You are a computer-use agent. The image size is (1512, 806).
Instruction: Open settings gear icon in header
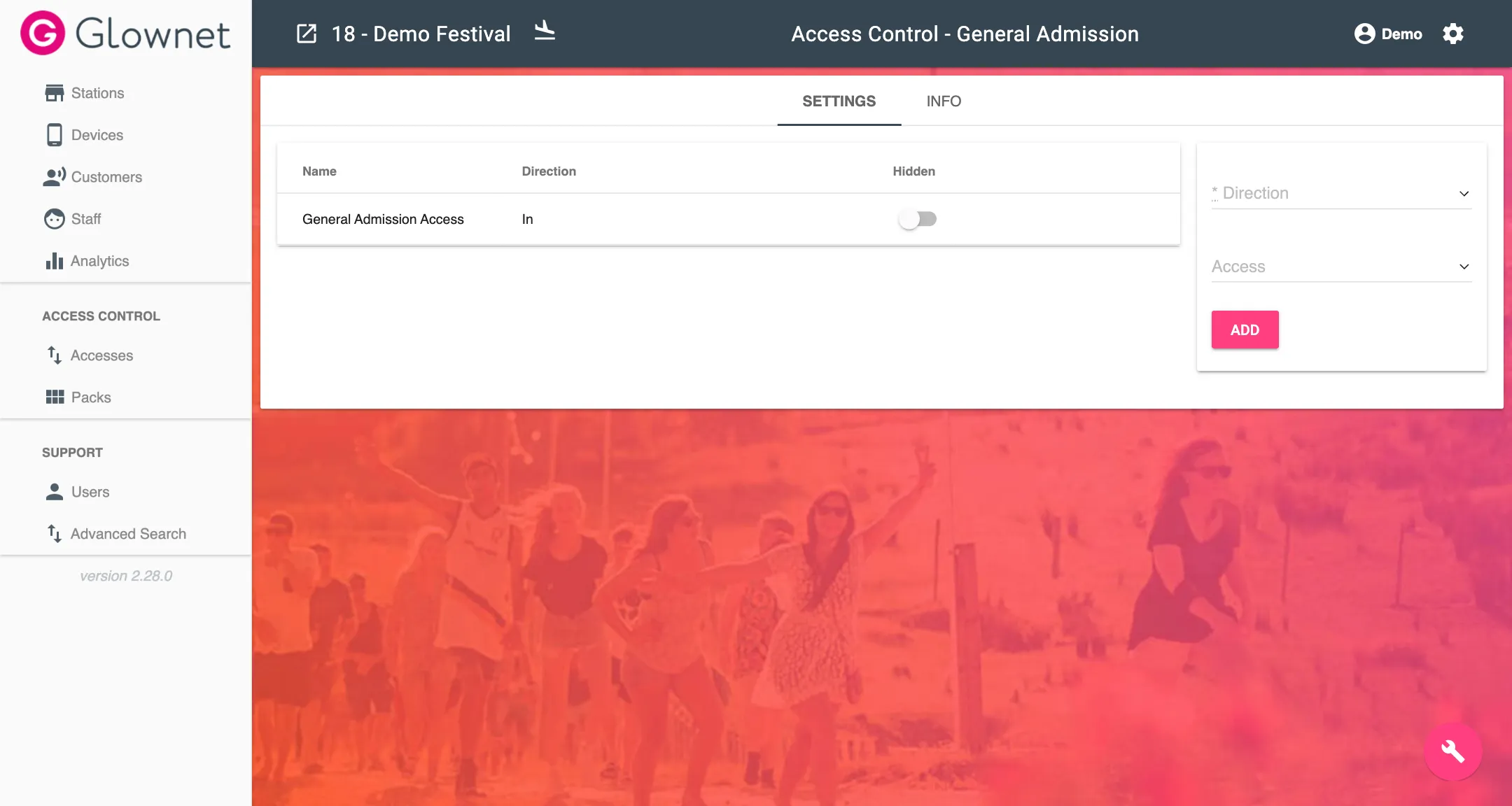click(x=1453, y=34)
